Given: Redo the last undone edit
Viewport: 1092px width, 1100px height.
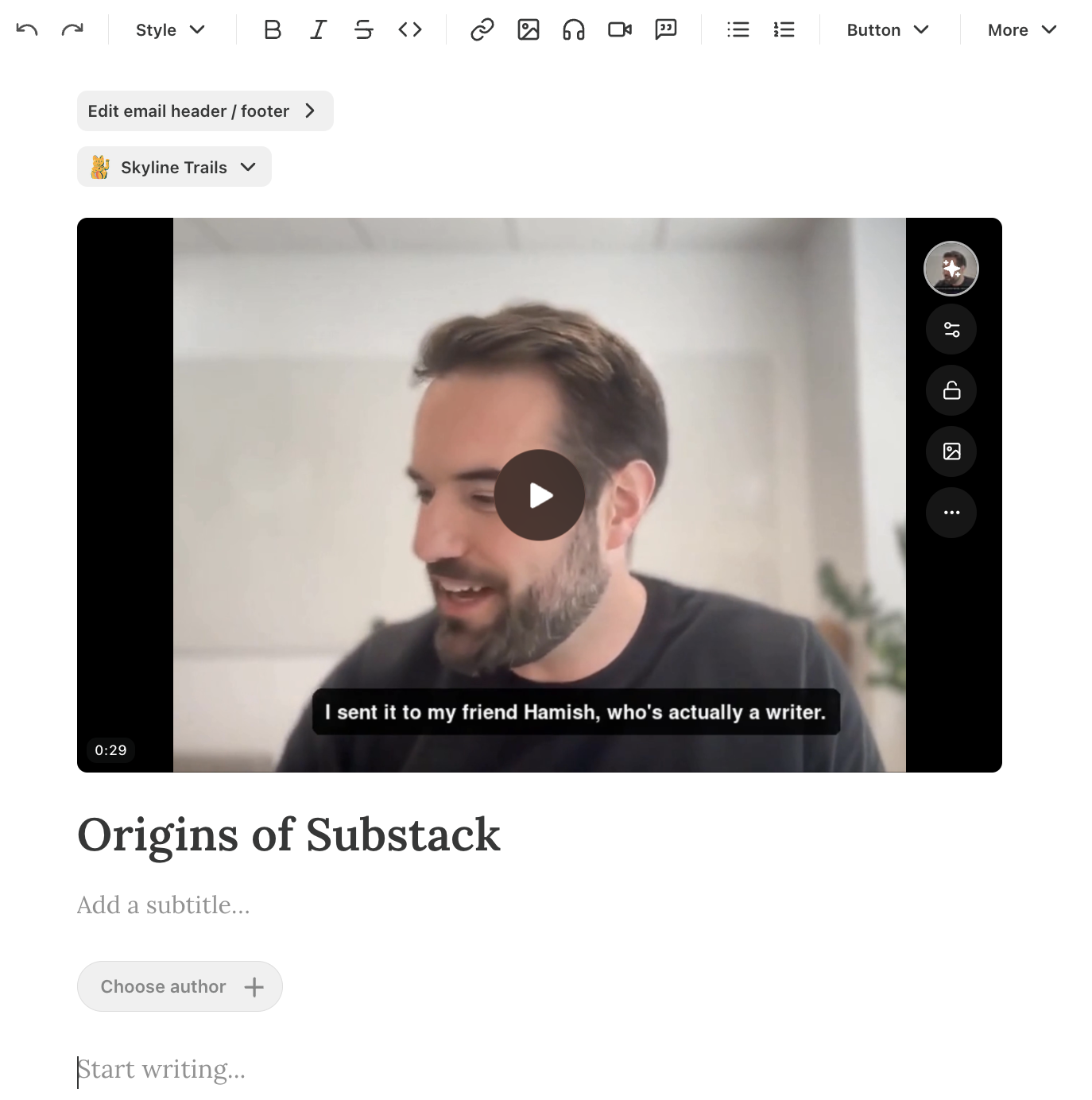Looking at the screenshot, I should tap(72, 30).
